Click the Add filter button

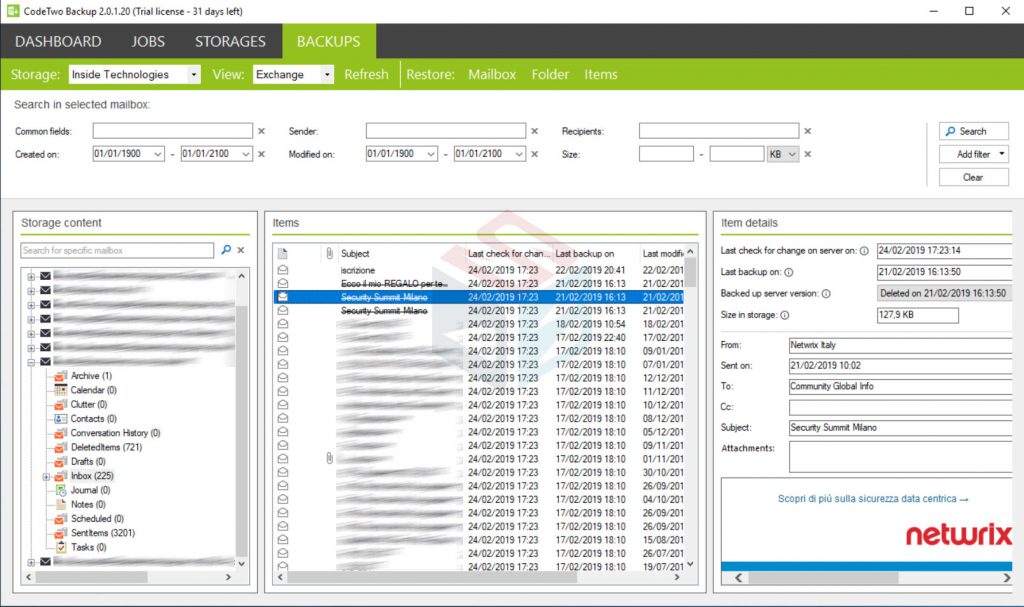point(973,154)
